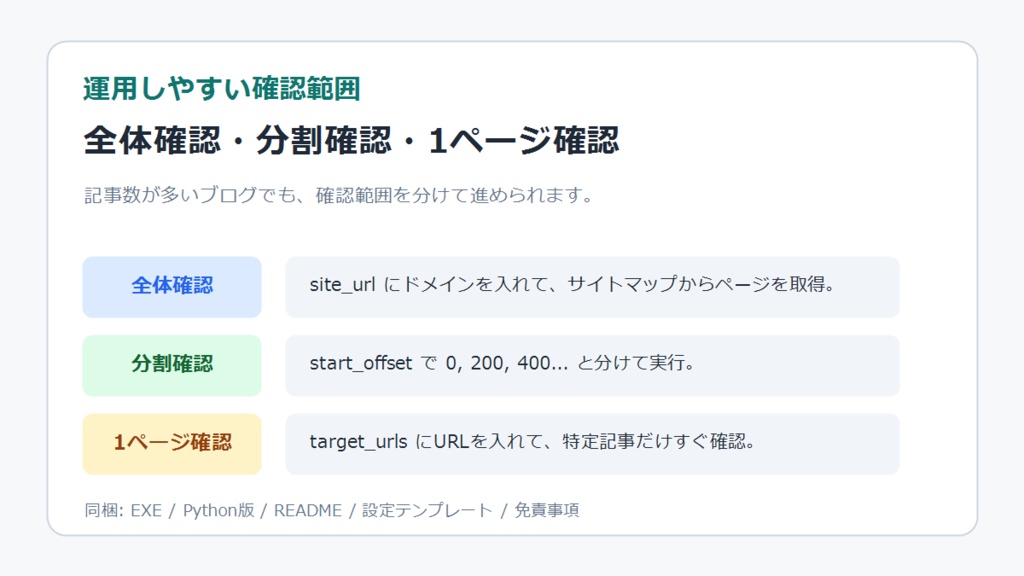Select the start_offset description box
This screenshot has height=576, width=1024.
coord(592,365)
